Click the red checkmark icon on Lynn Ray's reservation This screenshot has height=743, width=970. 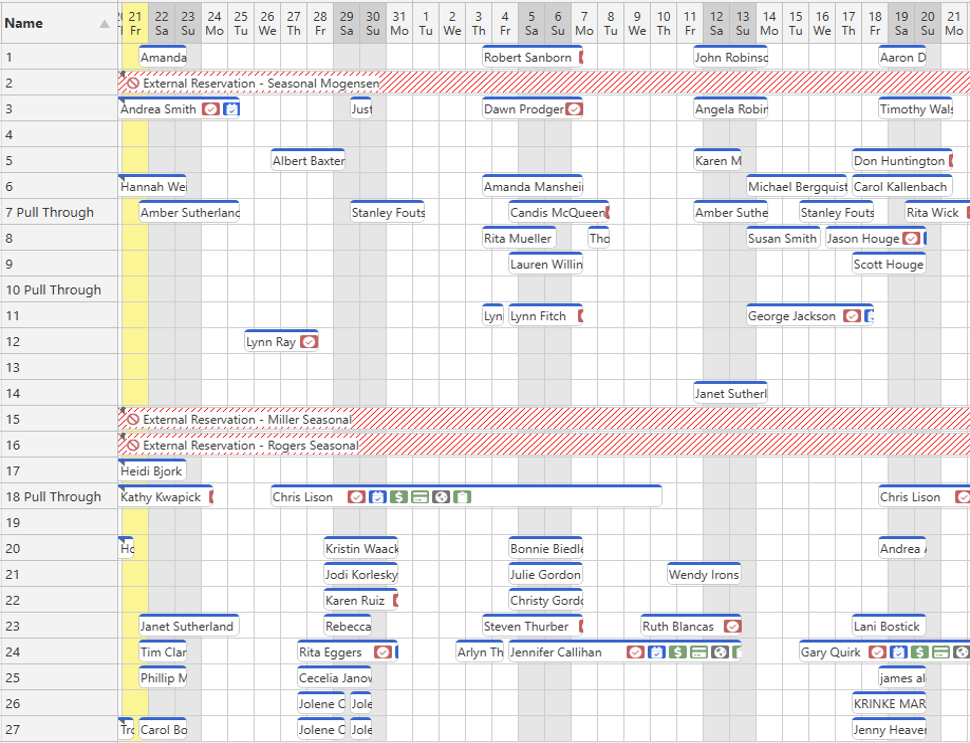pyautogui.click(x=309, y=341)
